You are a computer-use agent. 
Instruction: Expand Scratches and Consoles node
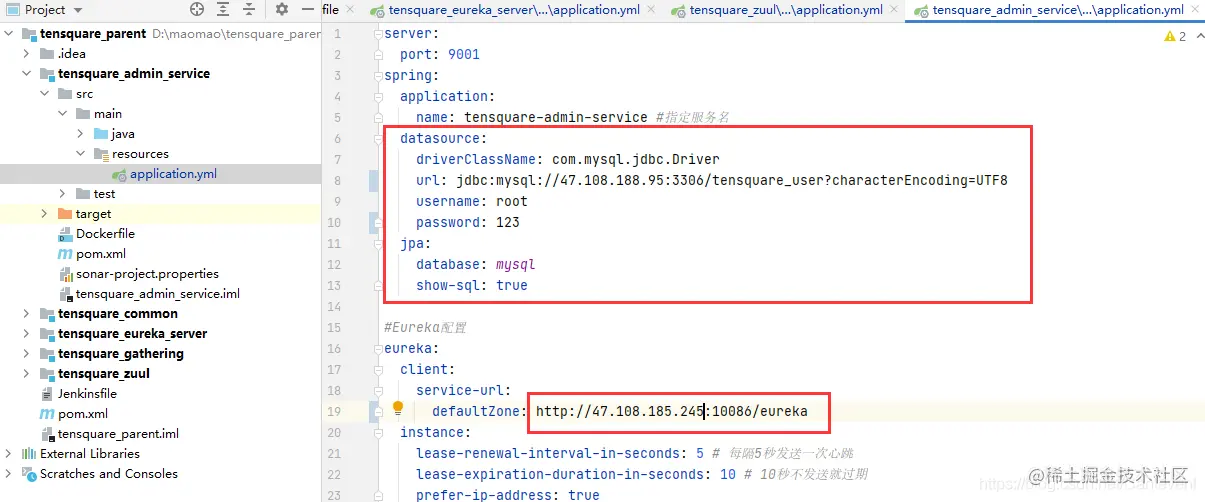pos(10,473)
